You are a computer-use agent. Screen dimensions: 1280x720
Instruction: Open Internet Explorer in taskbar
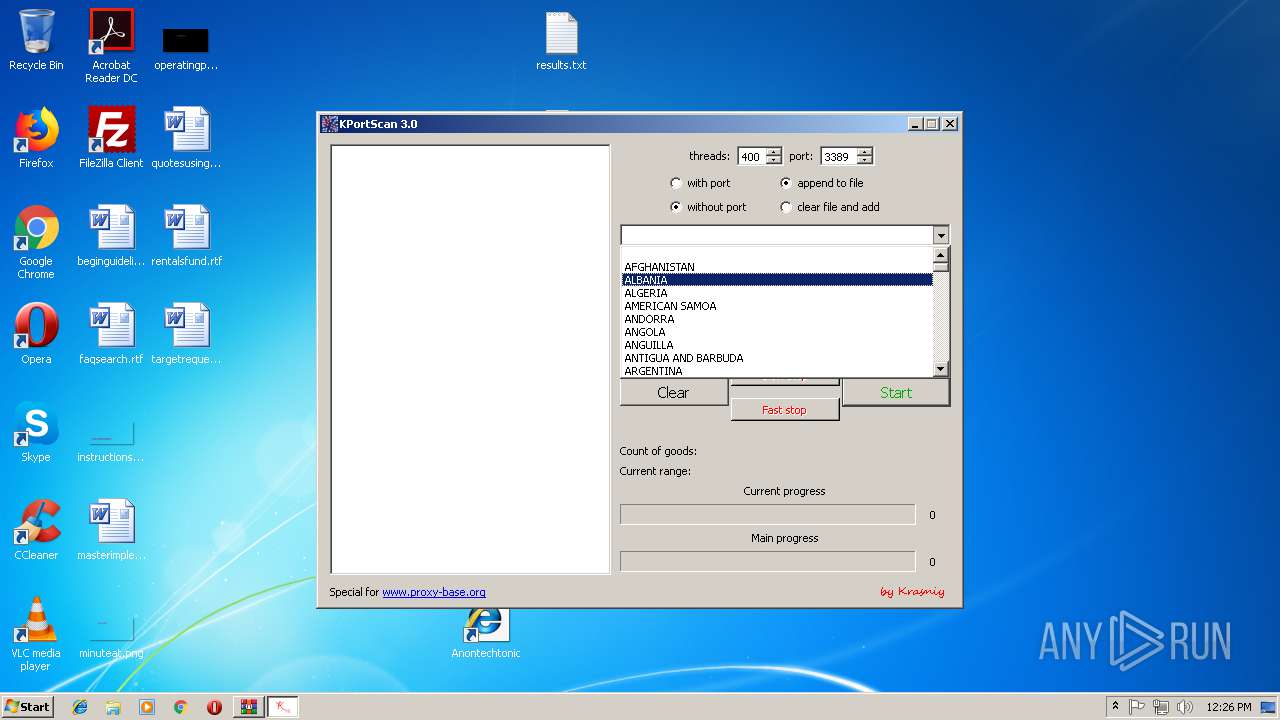(x=80, y=707)
